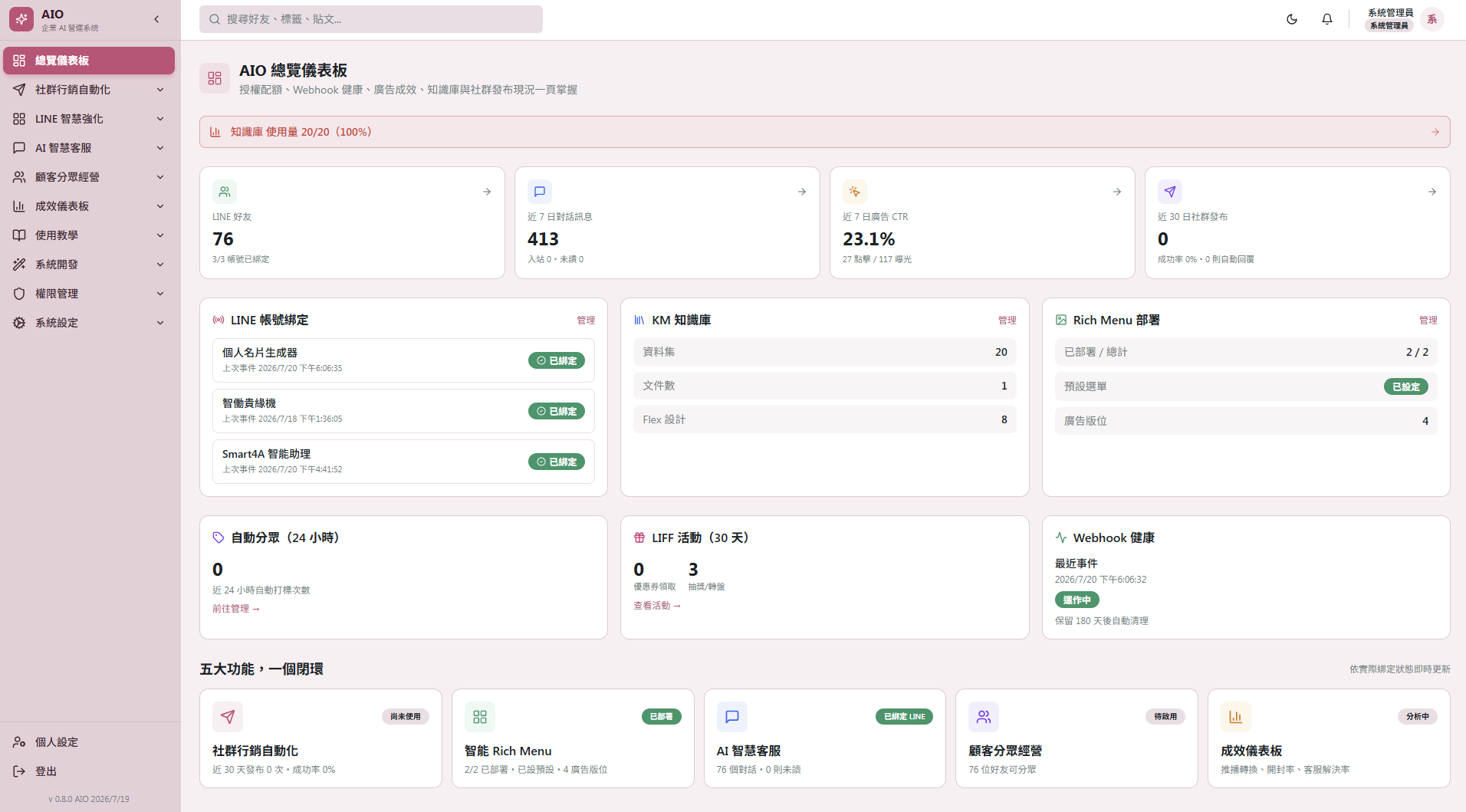The image size is (1466, 812).
Task: Open 近 7 日對話訊息 card arrow
Action: (802, 192)
